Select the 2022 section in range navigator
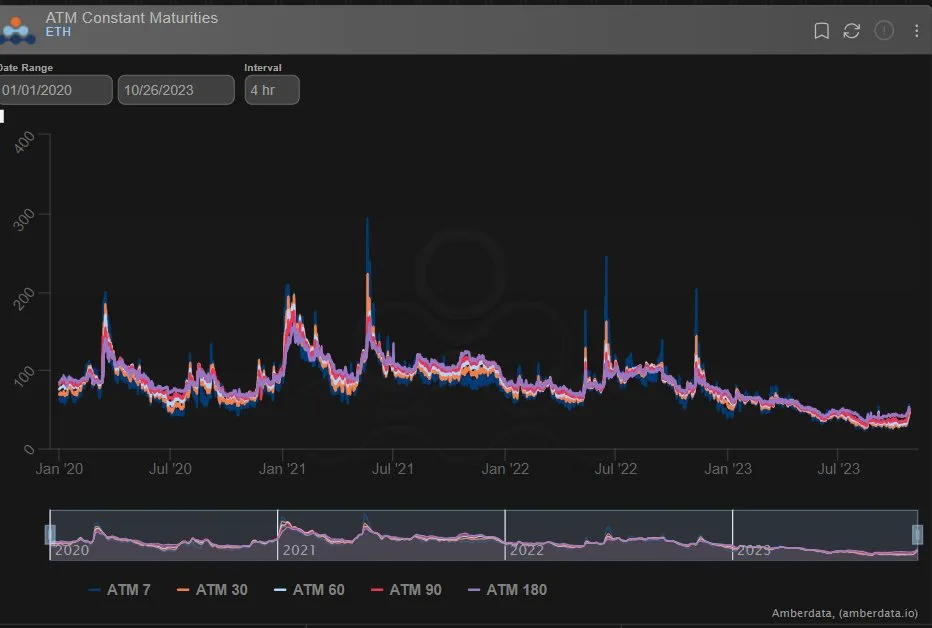The width and height of the screenshot is (932, 628). coord(618,535)
